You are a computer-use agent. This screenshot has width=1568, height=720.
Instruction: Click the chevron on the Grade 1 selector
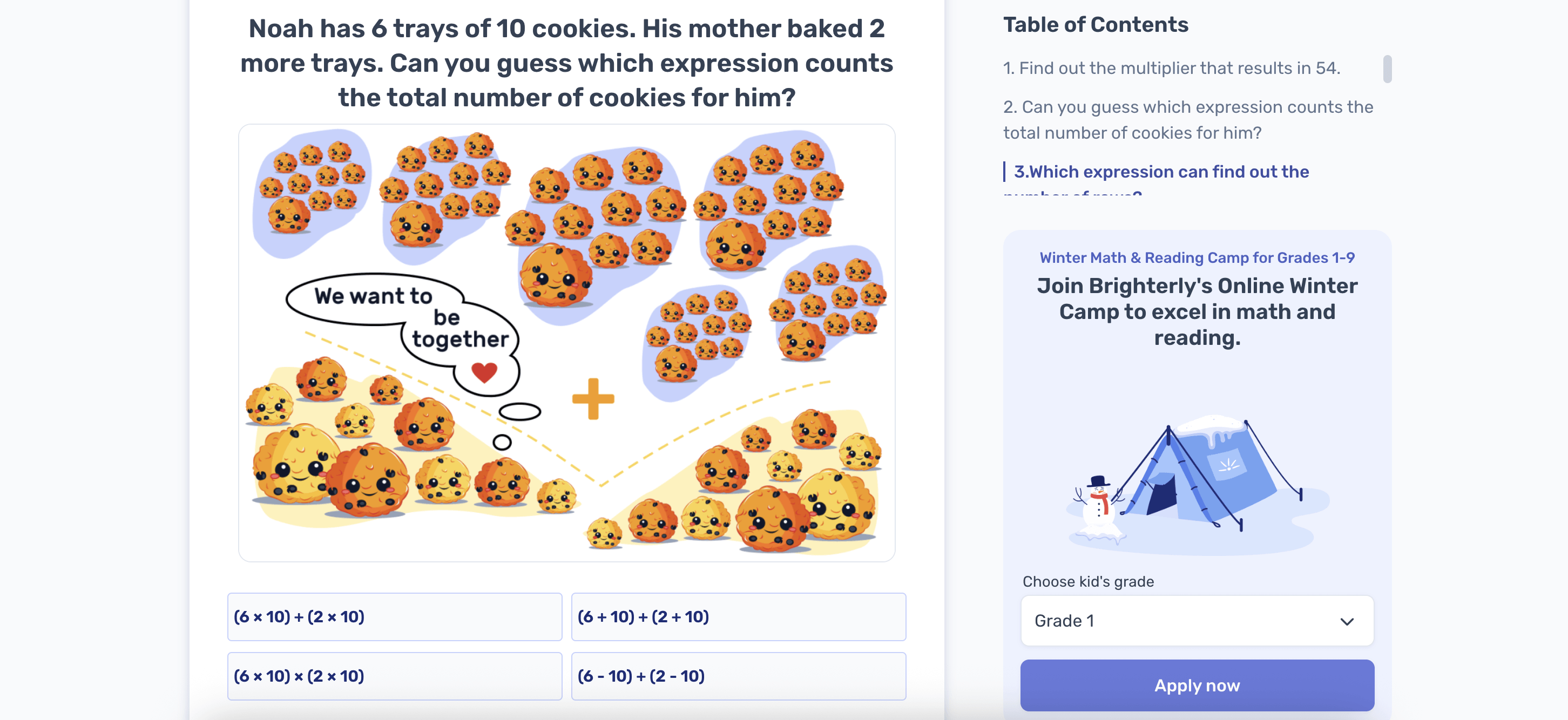[1347, 621]
